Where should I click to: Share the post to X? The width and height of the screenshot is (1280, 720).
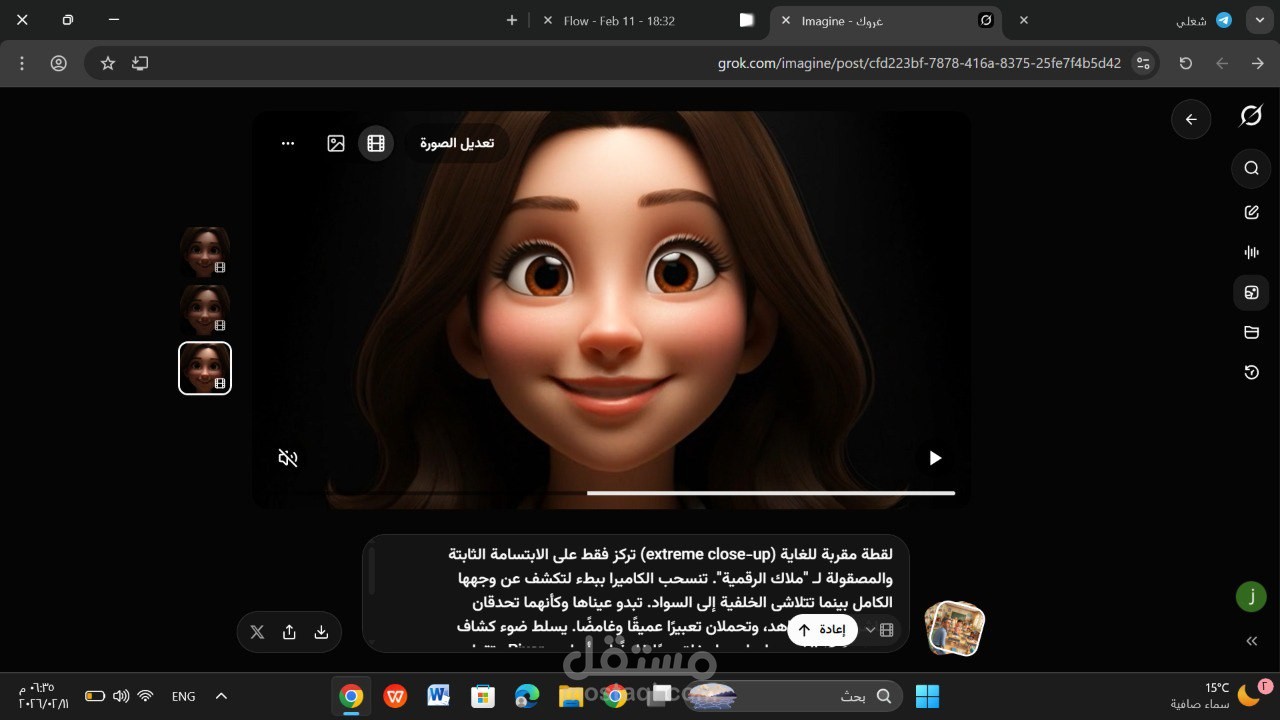(x=257, y=632)
